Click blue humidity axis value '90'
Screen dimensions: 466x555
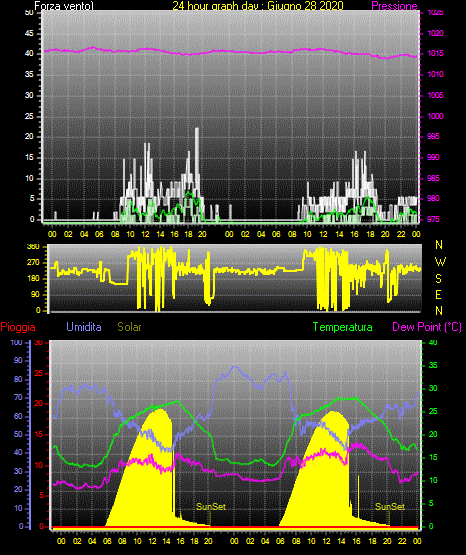18,360
